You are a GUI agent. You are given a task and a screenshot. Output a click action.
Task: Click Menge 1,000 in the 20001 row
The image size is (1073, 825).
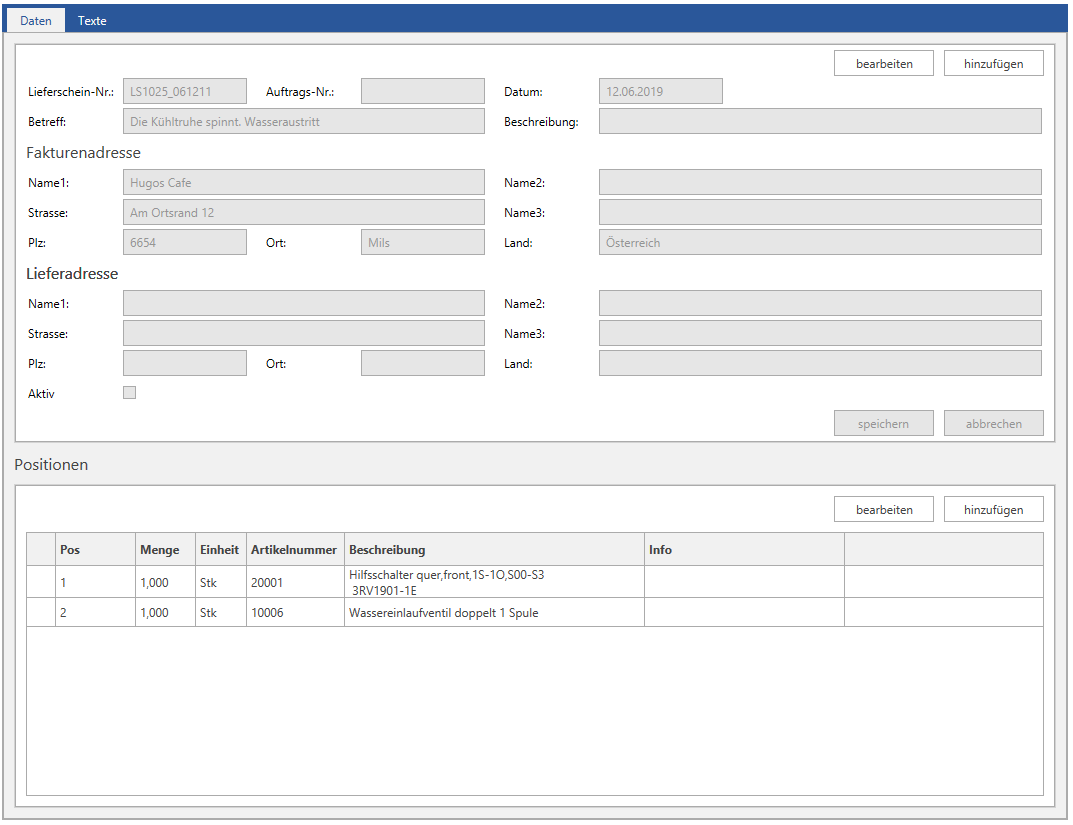[x=166, y=582]
